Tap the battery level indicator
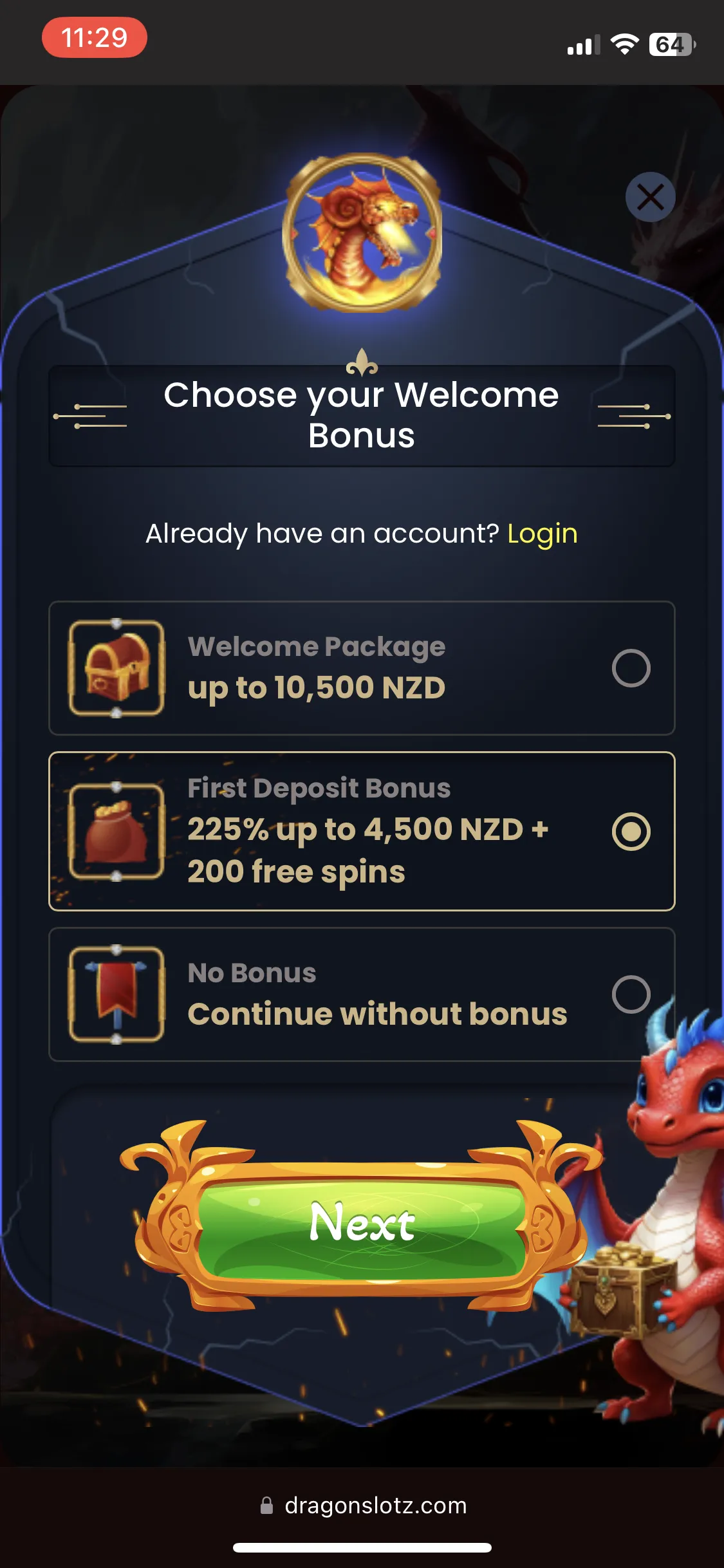This screenshot has height=1568, width=724. 672,44
